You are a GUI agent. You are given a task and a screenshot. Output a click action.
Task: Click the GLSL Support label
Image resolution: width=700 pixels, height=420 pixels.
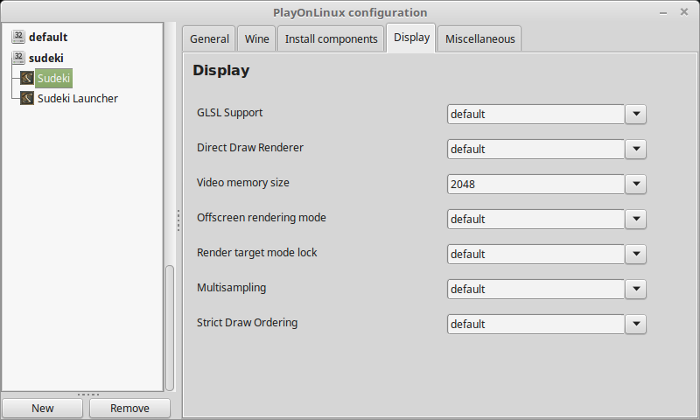230,112
